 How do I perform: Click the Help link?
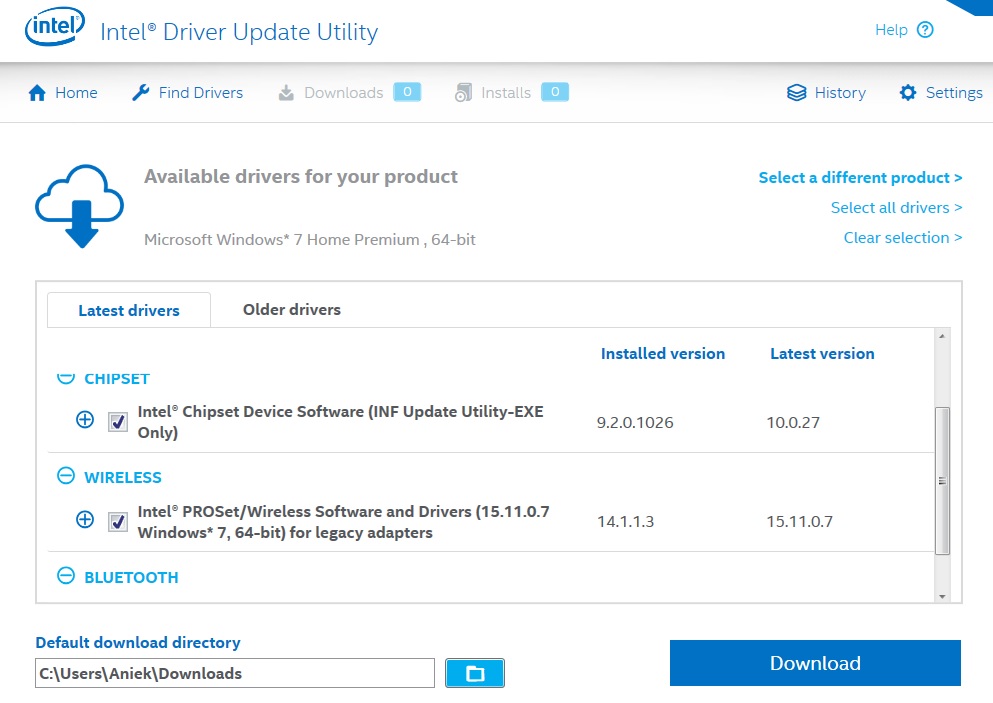point(891,30)
